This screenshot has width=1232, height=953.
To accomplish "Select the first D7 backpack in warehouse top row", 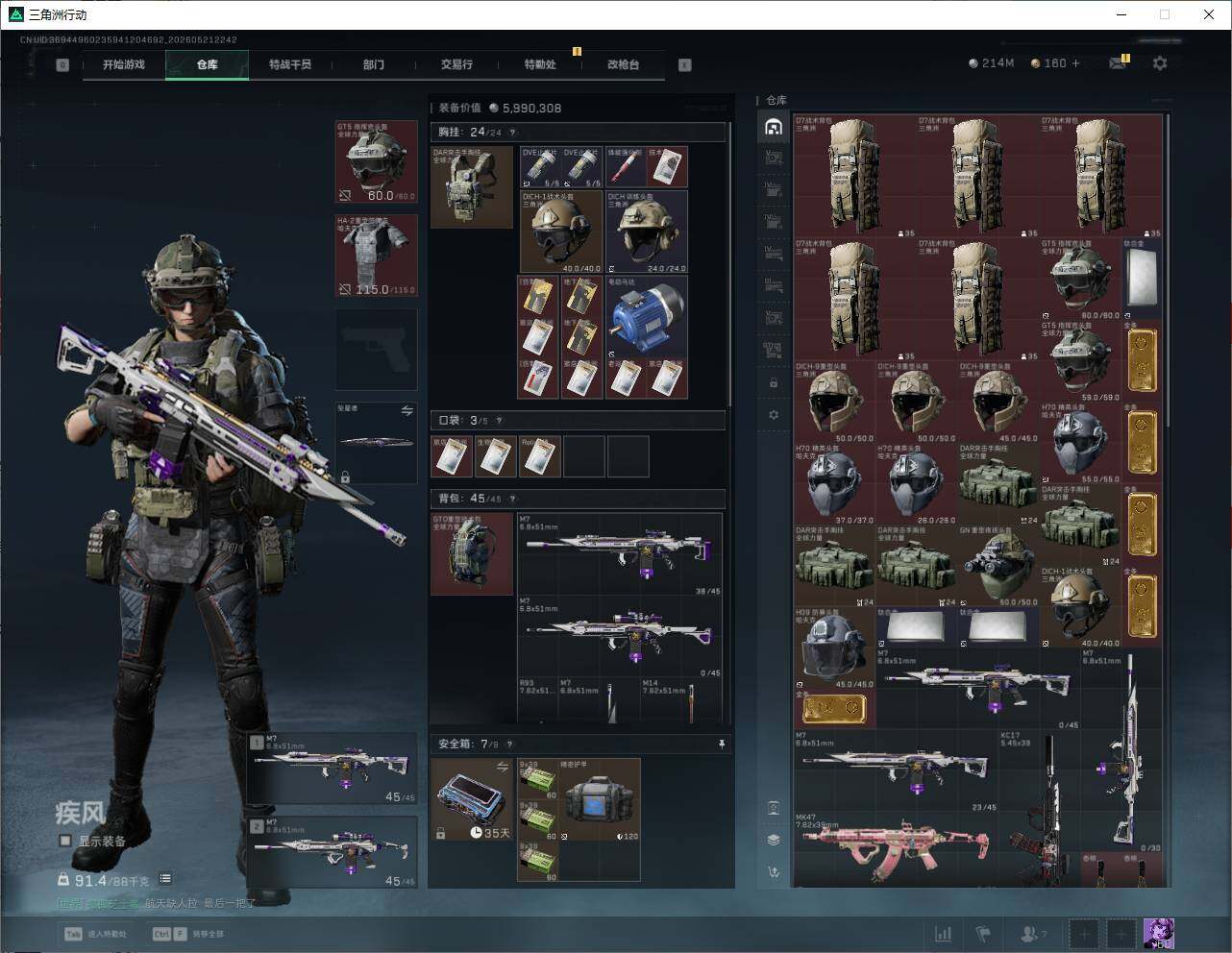I will coord(853,176).
